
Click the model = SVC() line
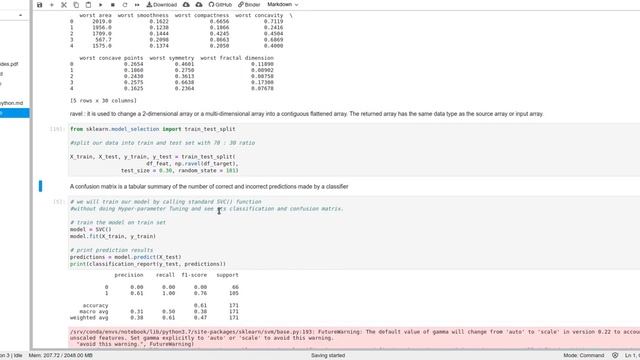click(x=90, y=229)
